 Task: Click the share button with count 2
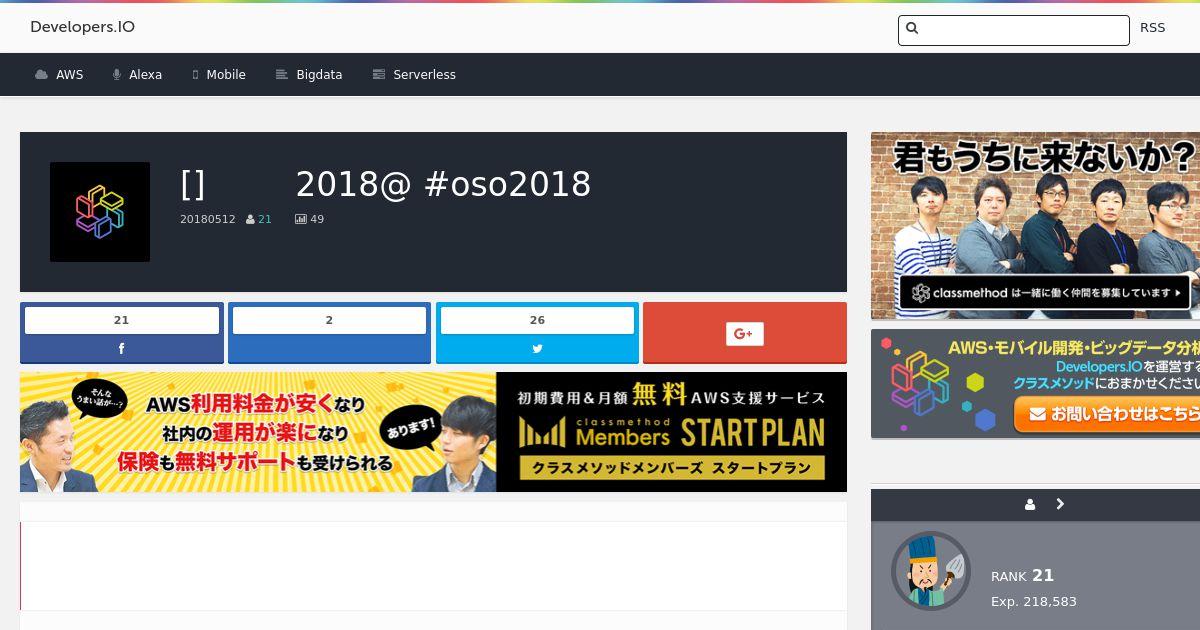pos(329,333)
